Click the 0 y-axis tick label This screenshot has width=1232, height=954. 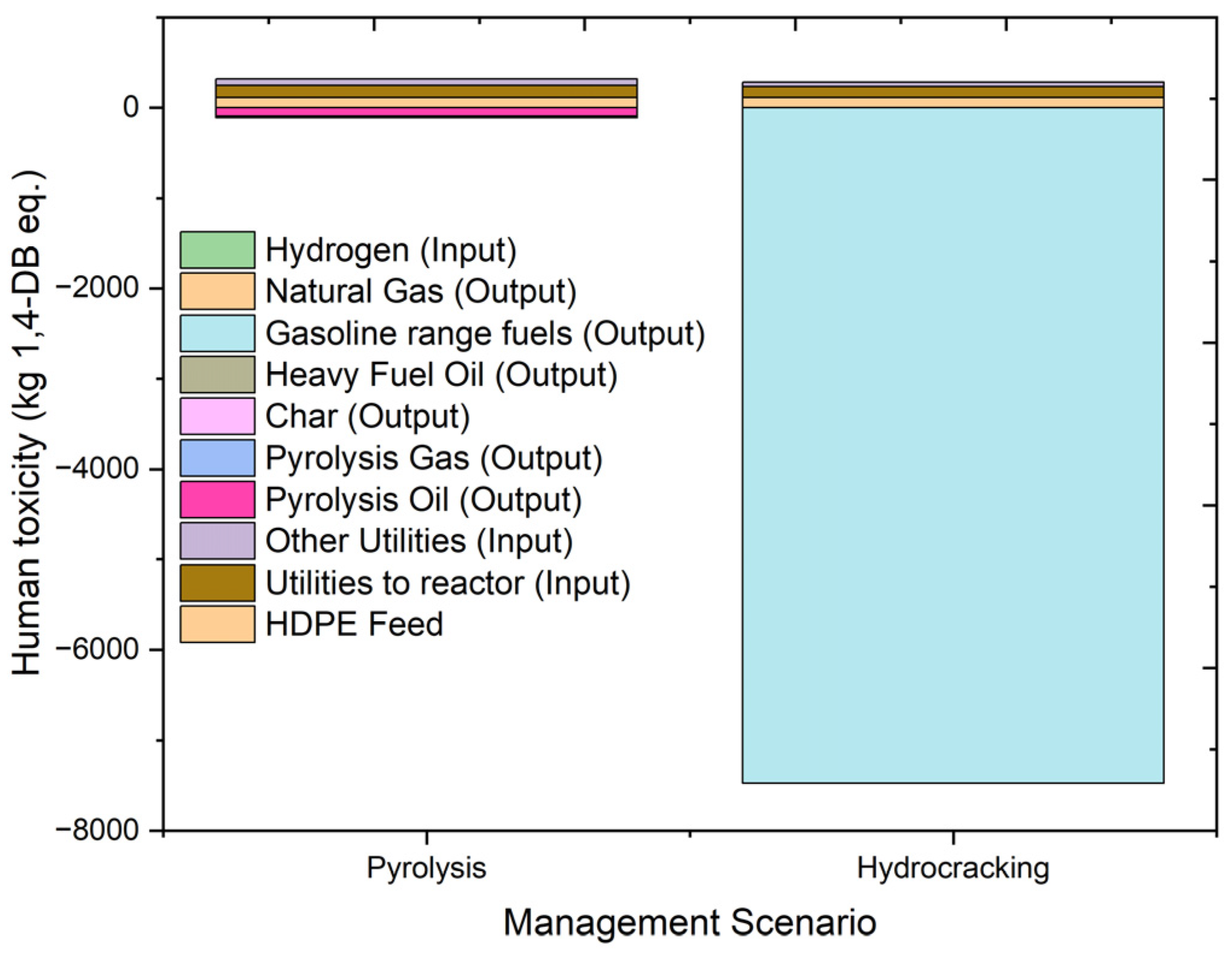tap(131, 107)
